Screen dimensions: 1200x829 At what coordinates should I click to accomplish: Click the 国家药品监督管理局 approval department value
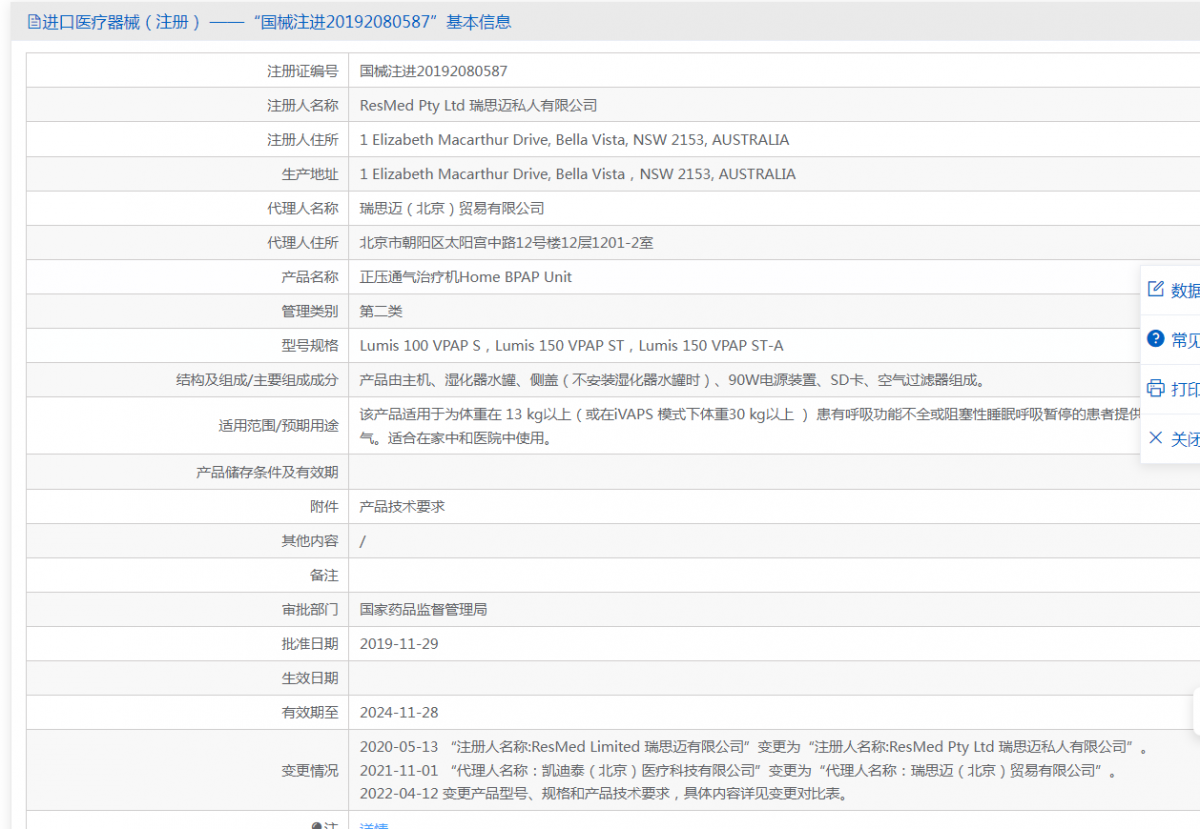click(423, 609)
